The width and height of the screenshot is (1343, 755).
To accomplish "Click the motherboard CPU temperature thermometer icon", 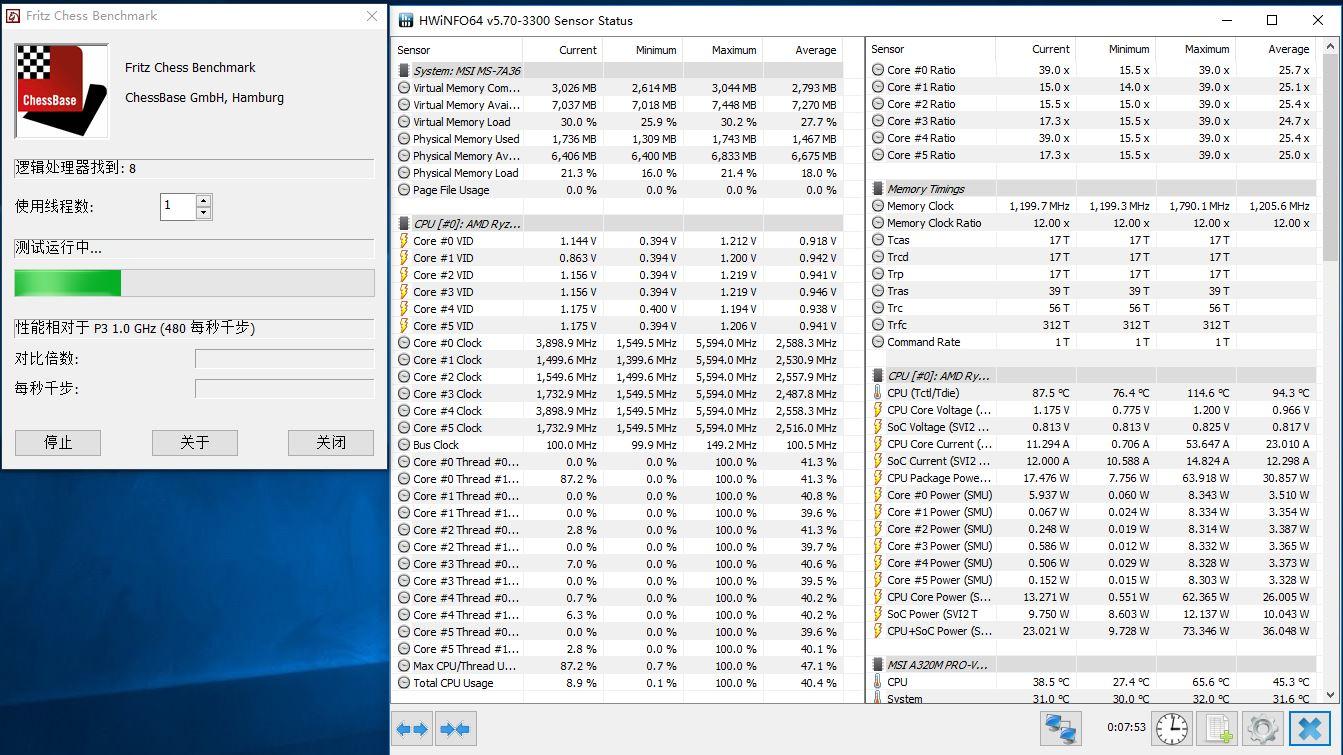I will [x=877, y=682].
